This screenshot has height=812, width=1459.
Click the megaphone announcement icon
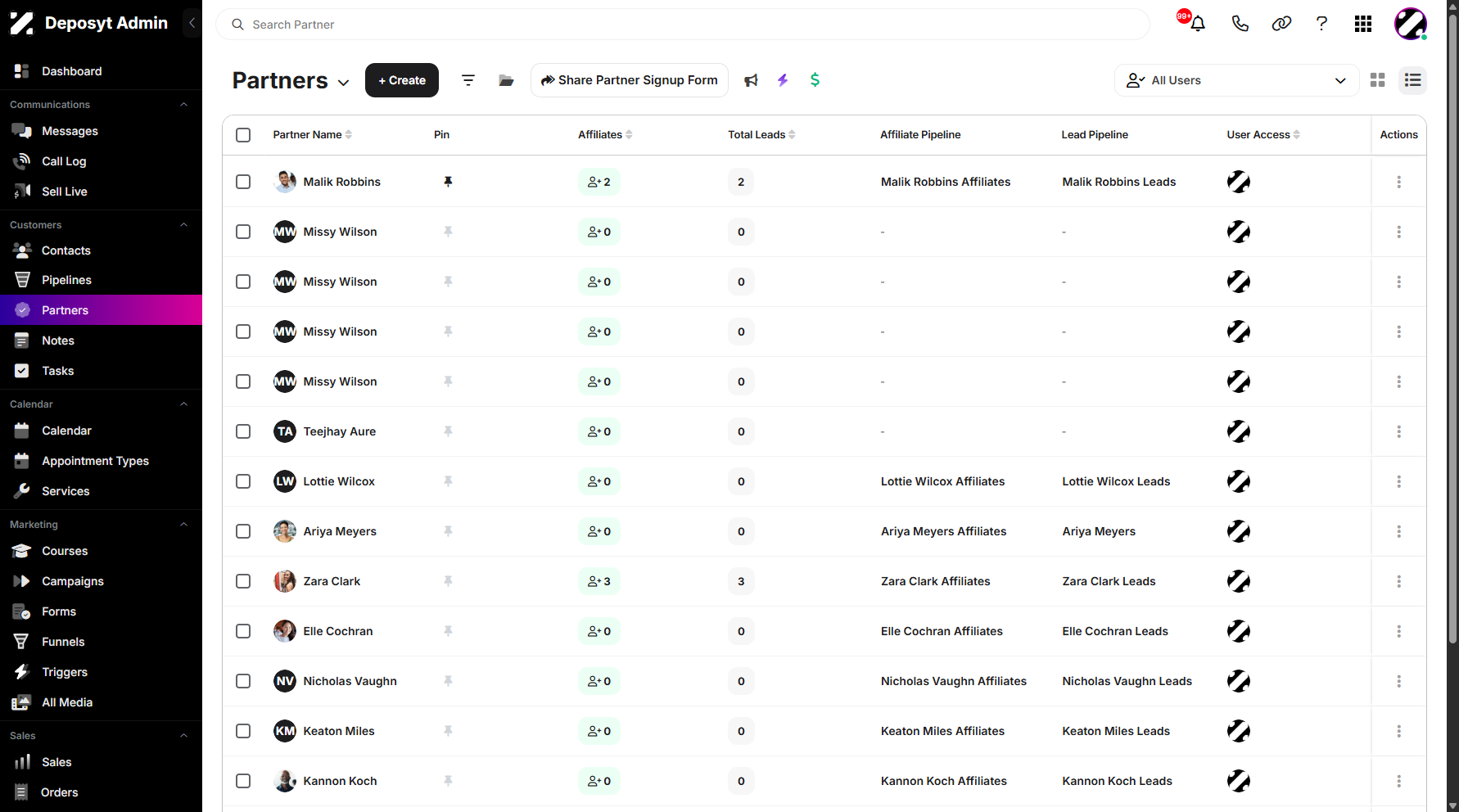[x=751, y=80]
